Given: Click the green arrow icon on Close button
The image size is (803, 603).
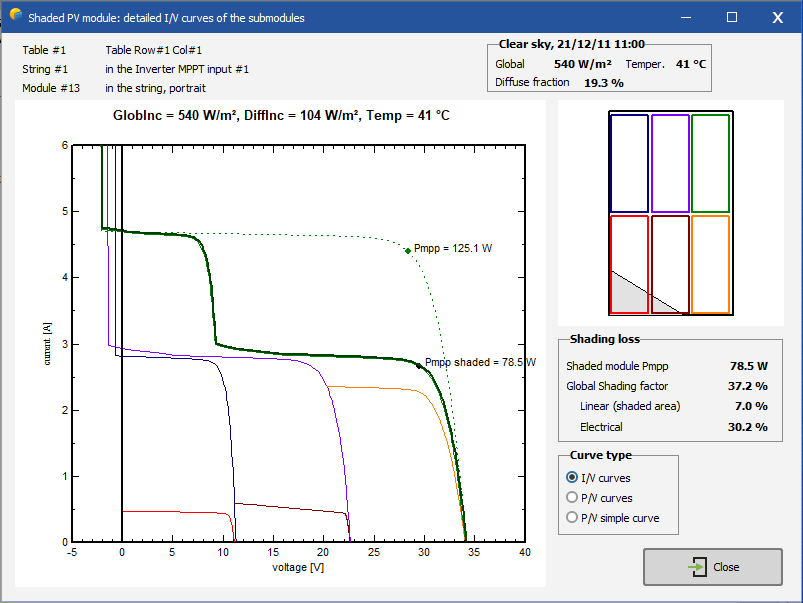Looking at the screenshot, I should click(697, 567).
